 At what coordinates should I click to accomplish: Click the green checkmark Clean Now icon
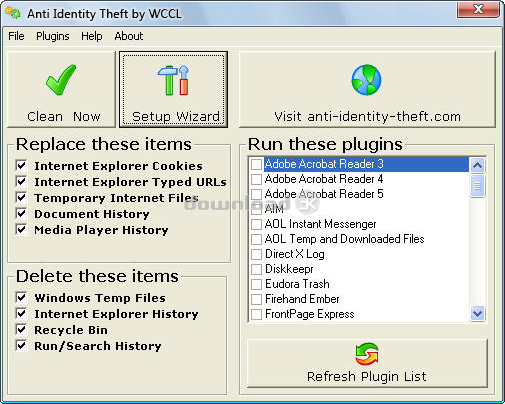click(61, 80)
